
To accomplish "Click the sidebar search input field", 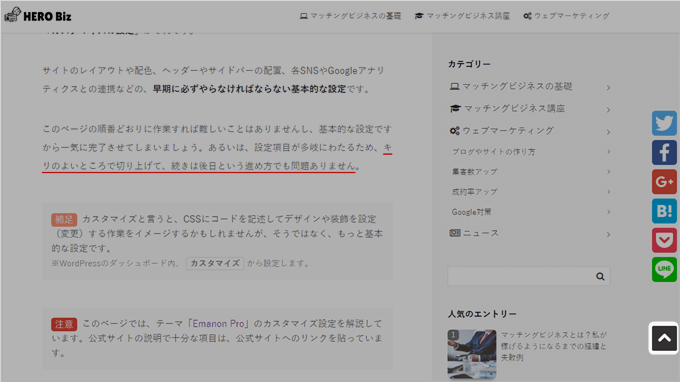I will click(x=520, y=276).
